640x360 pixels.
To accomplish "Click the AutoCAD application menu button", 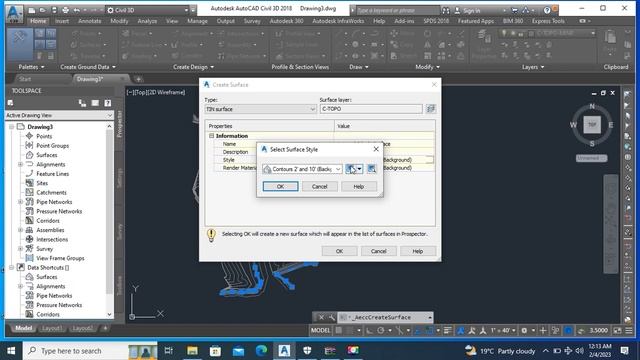I will pyautogui.click(x=15, y=13).
